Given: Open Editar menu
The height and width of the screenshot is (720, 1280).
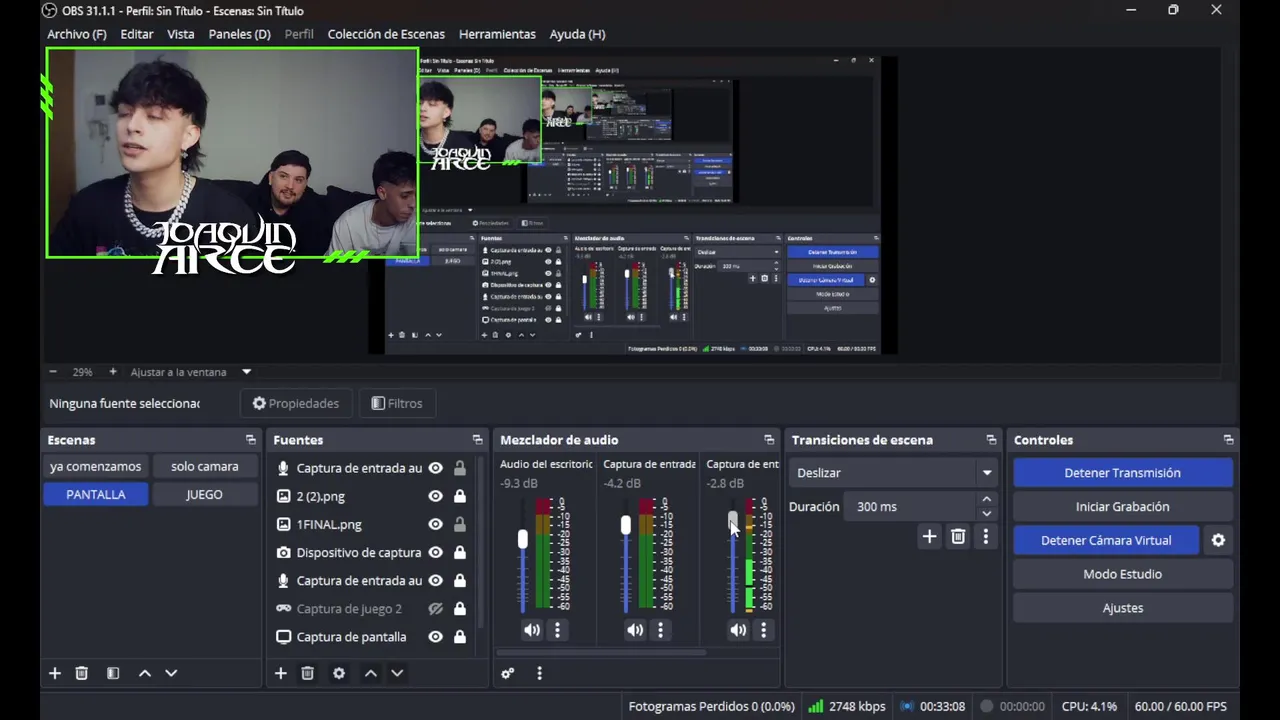Looking at the screenshot, I should [137, 34].
